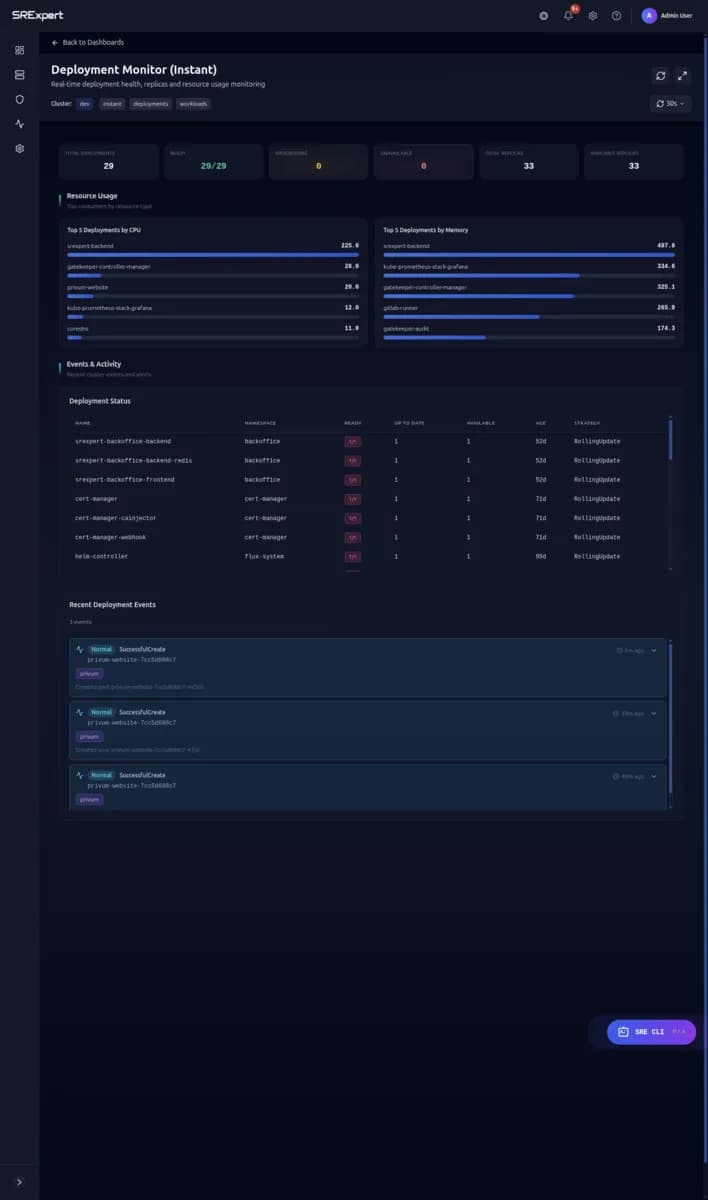Click the instant tag
708x1200 pixels.
click(x=112, y=103)
